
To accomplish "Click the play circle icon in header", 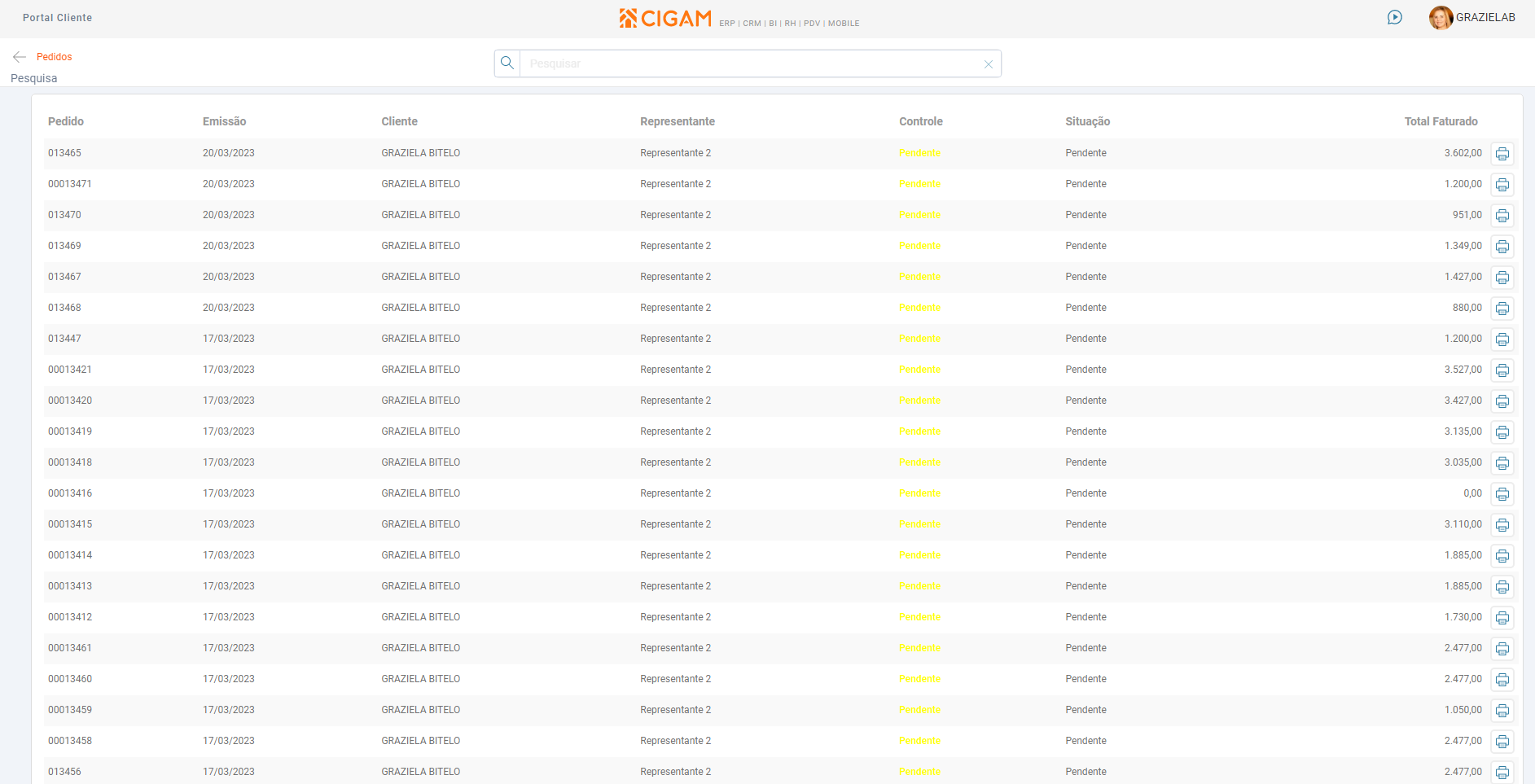I will (x=1394, y=17).
